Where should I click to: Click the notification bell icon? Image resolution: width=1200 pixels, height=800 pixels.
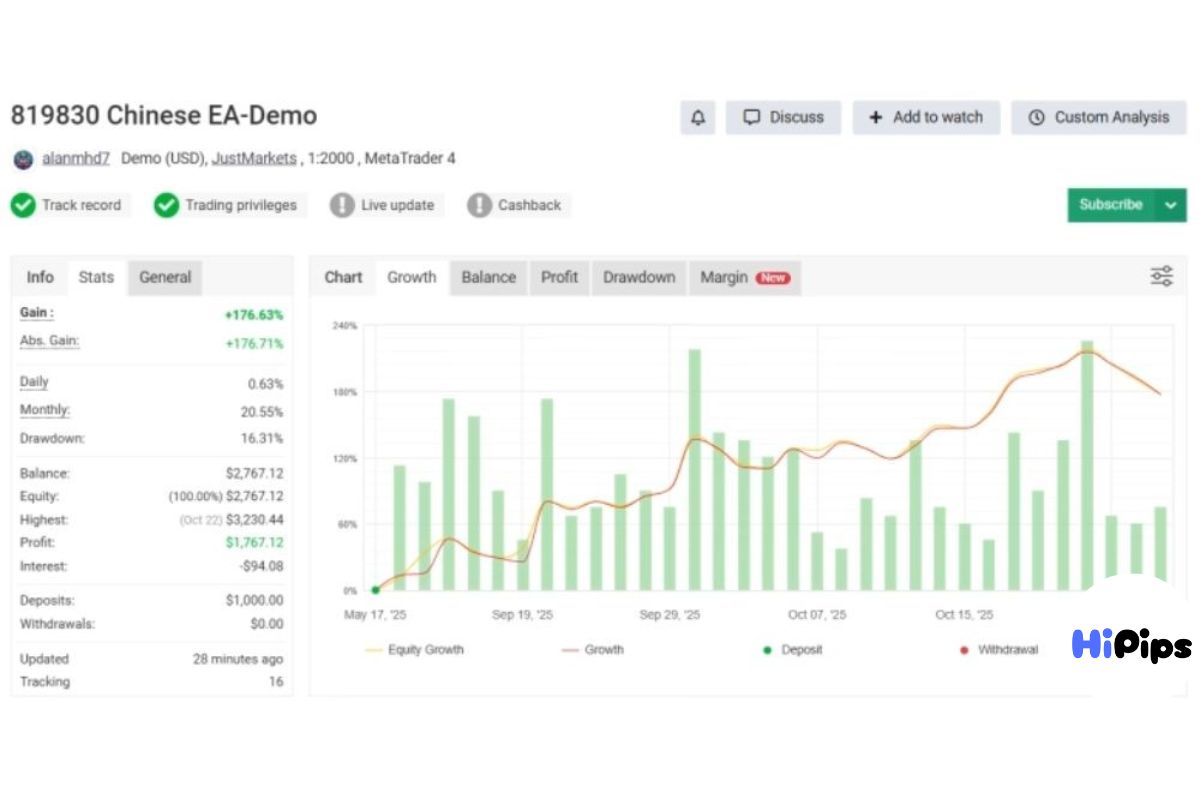(698, 117)
